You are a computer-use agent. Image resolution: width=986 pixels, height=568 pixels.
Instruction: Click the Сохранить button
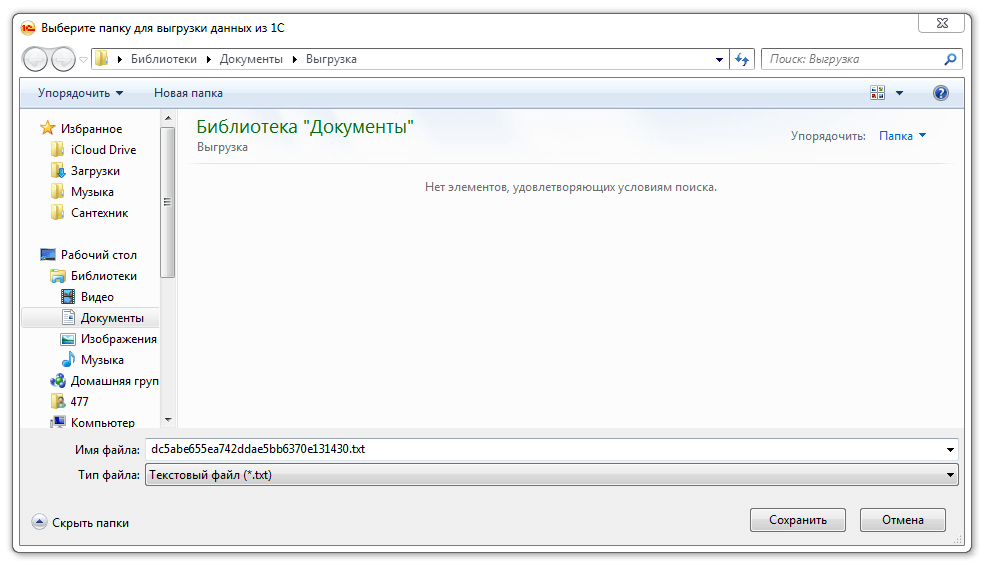click(x=797, y=520)
